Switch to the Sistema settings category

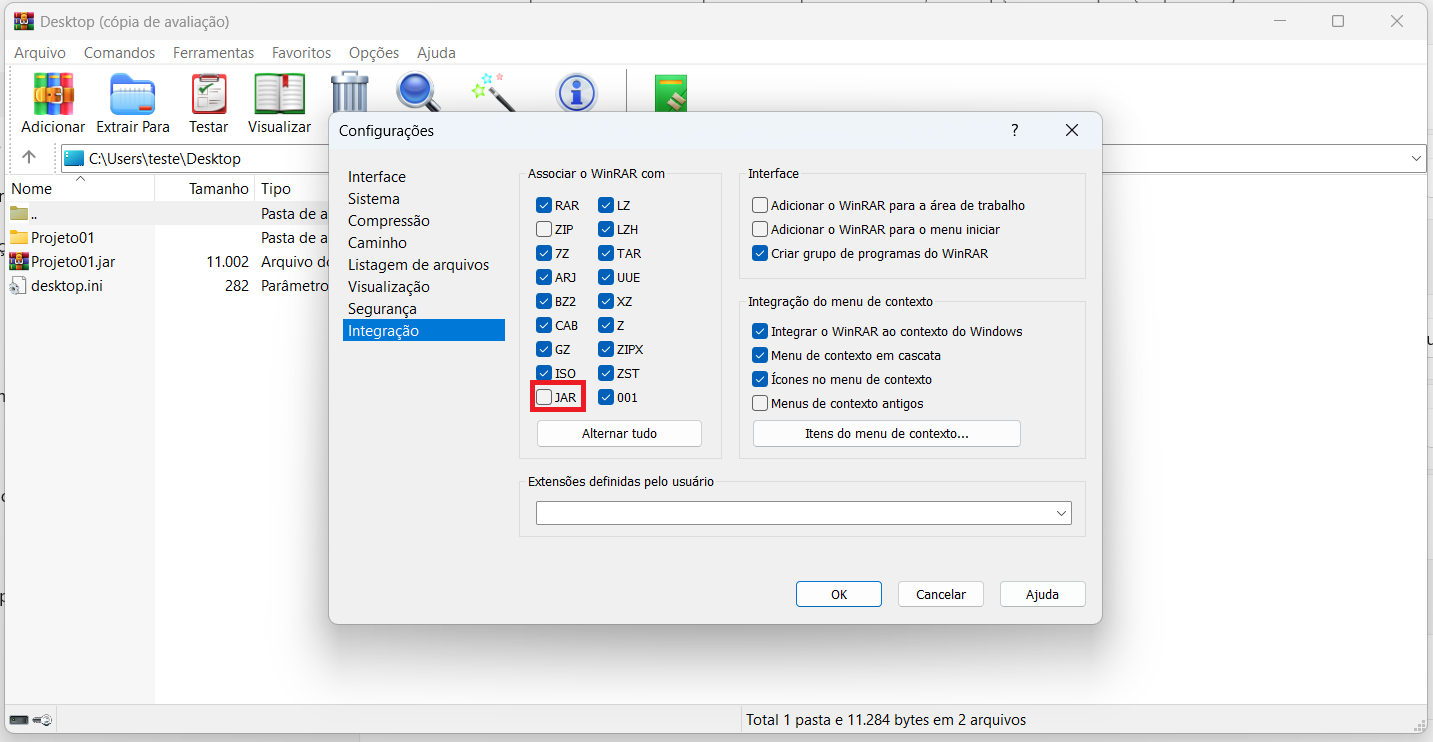point(374,199)
